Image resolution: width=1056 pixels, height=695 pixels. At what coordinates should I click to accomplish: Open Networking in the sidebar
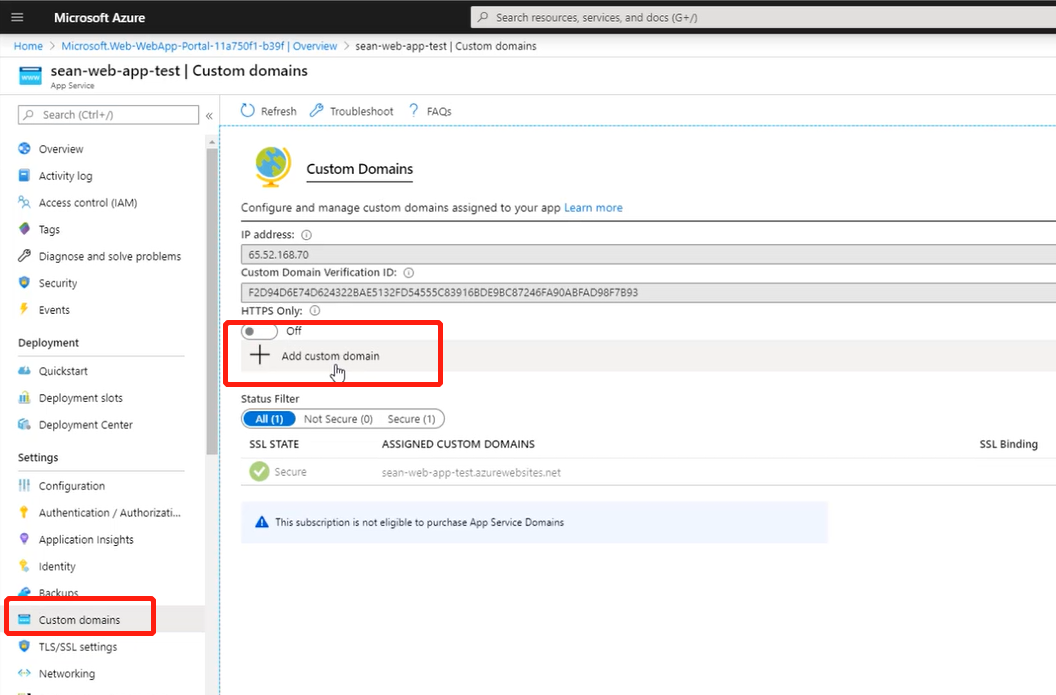point(67,673)
